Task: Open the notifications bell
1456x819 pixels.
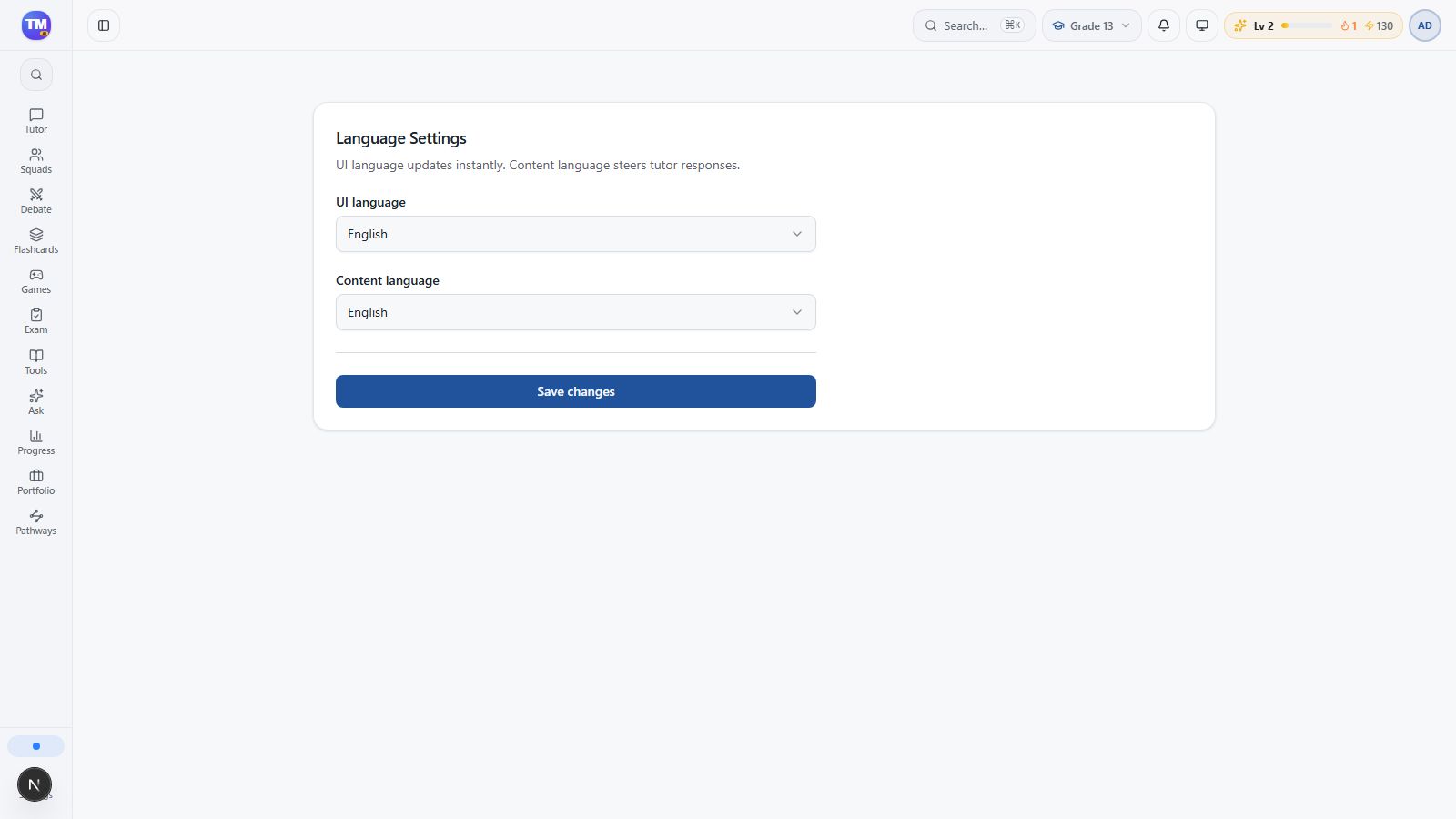Action: [1164, 25]
